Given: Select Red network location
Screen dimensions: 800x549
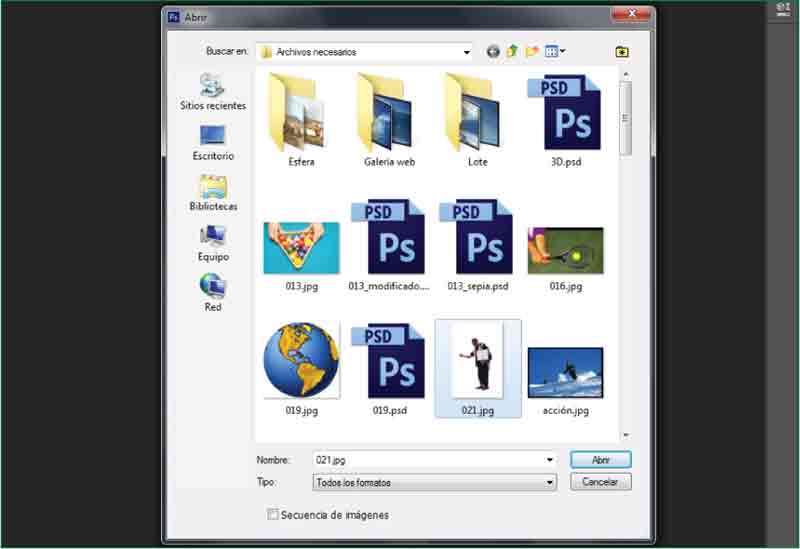Looking at the screenshot, I should (212, 293).
